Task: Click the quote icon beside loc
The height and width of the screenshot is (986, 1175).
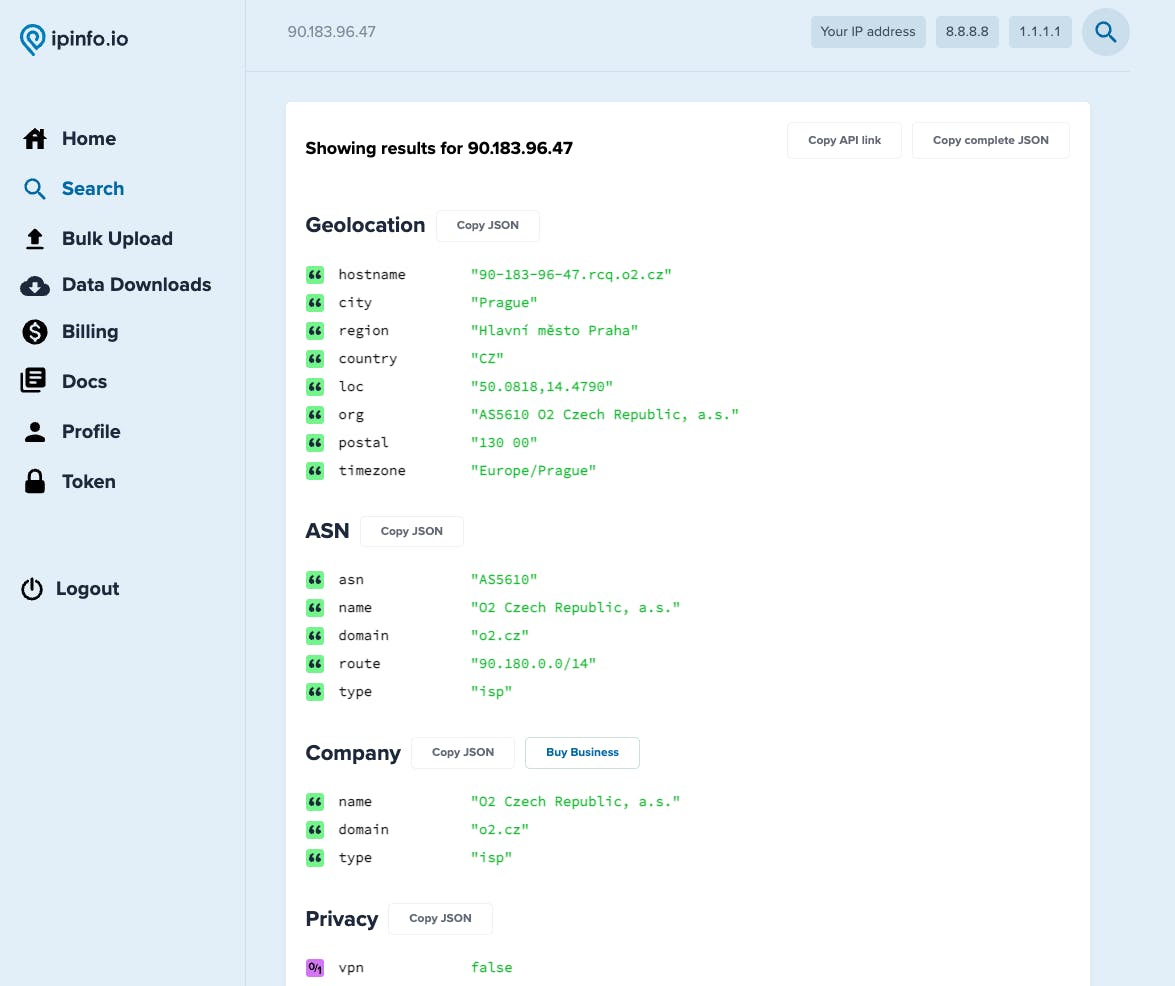Action: click(x=315, y=387)
